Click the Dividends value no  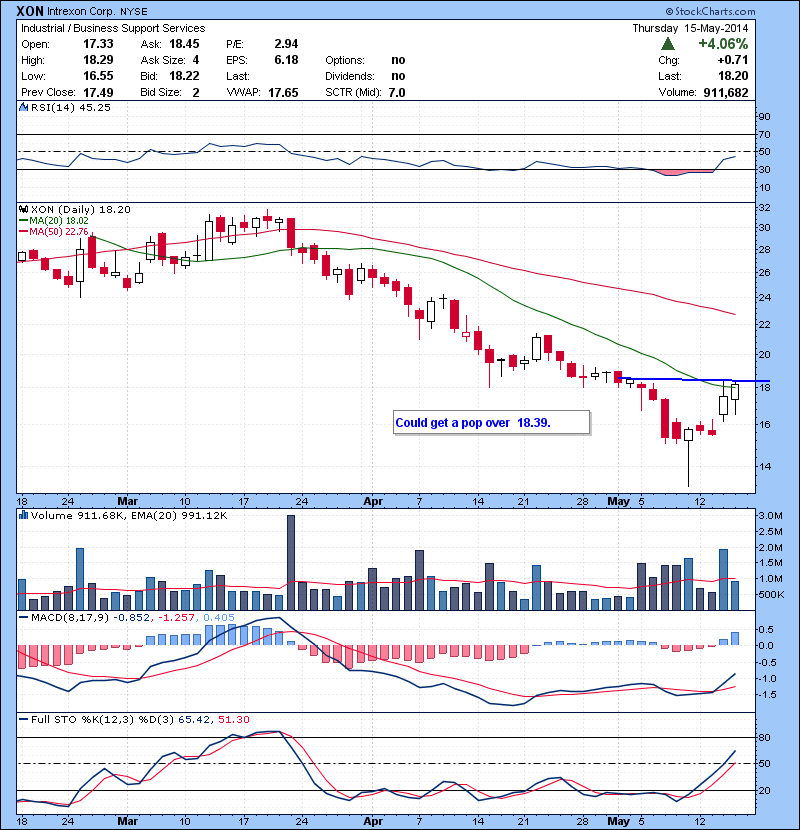tap(398, 76)
